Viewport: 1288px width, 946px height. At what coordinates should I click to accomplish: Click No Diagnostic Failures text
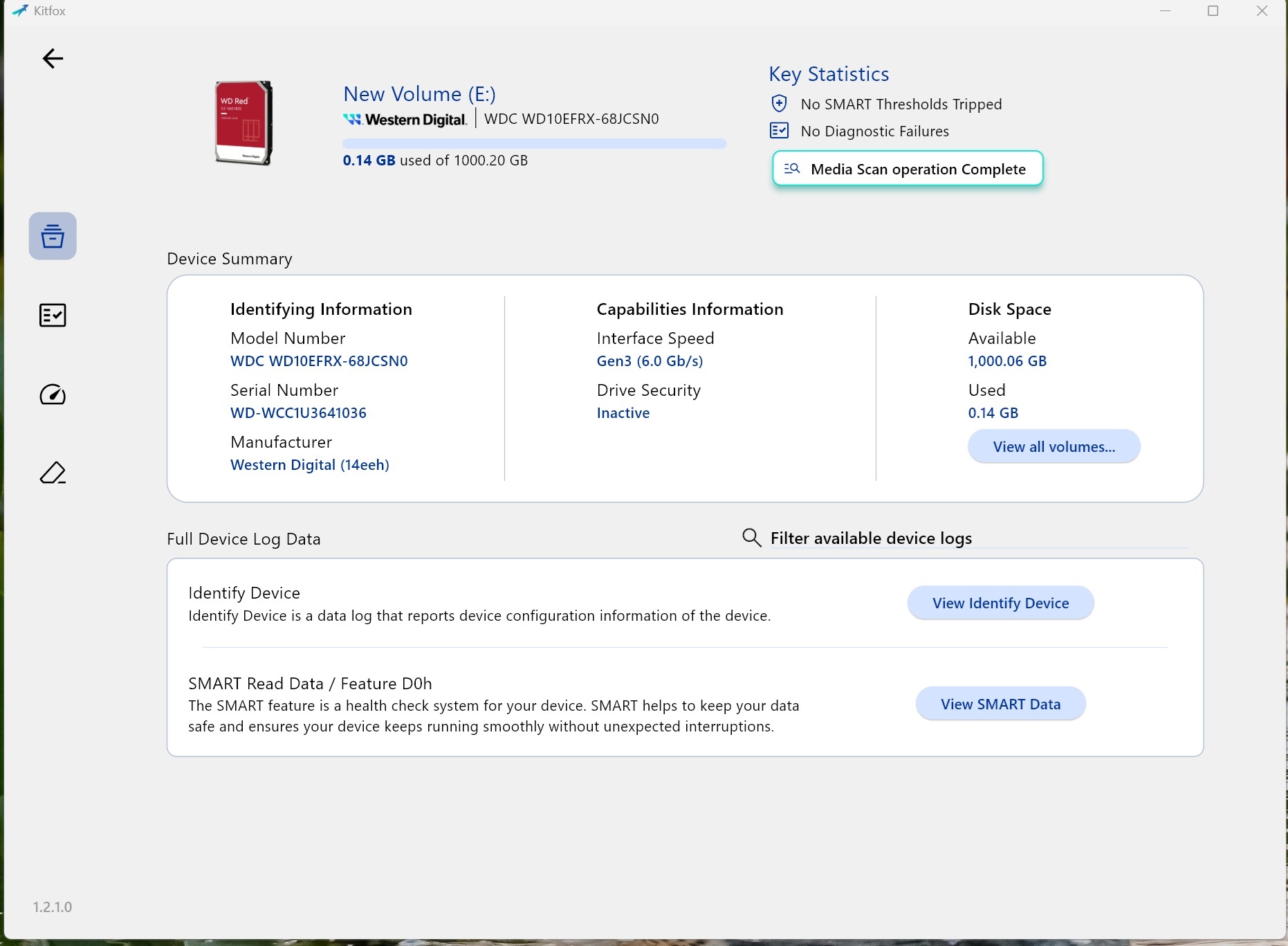(875, 131)
